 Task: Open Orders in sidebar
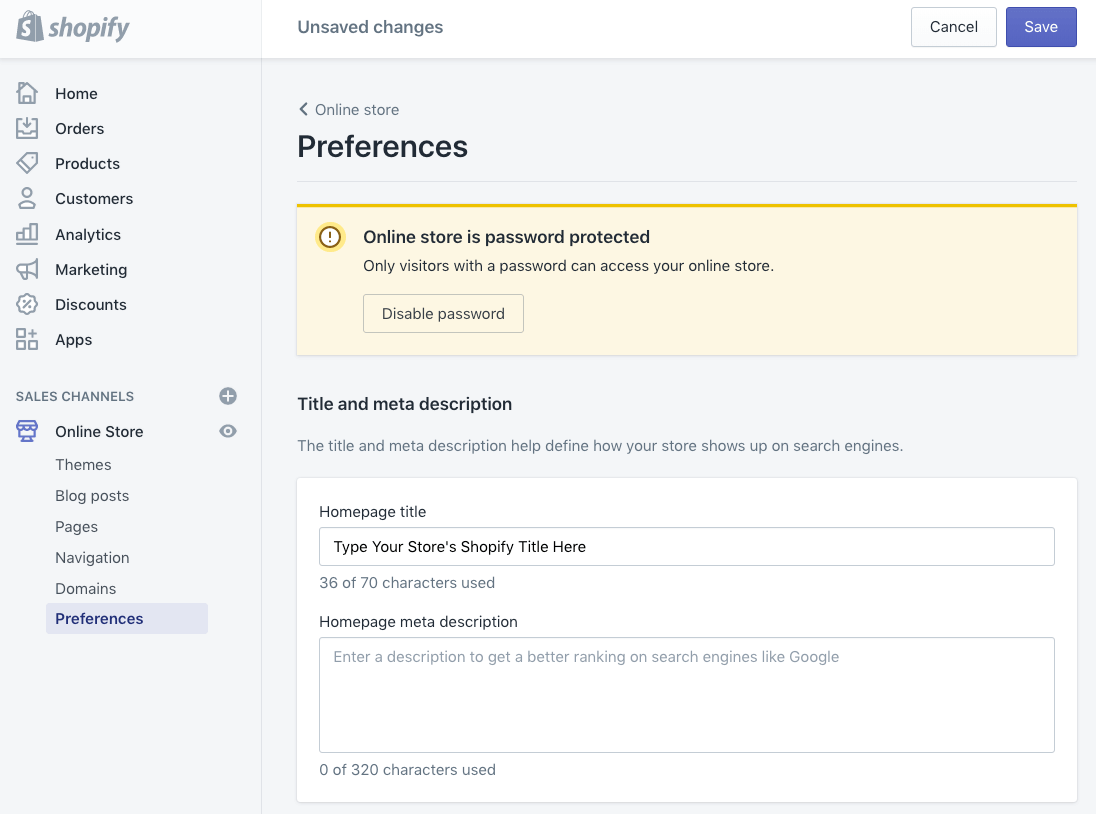(x=80, y=129)
